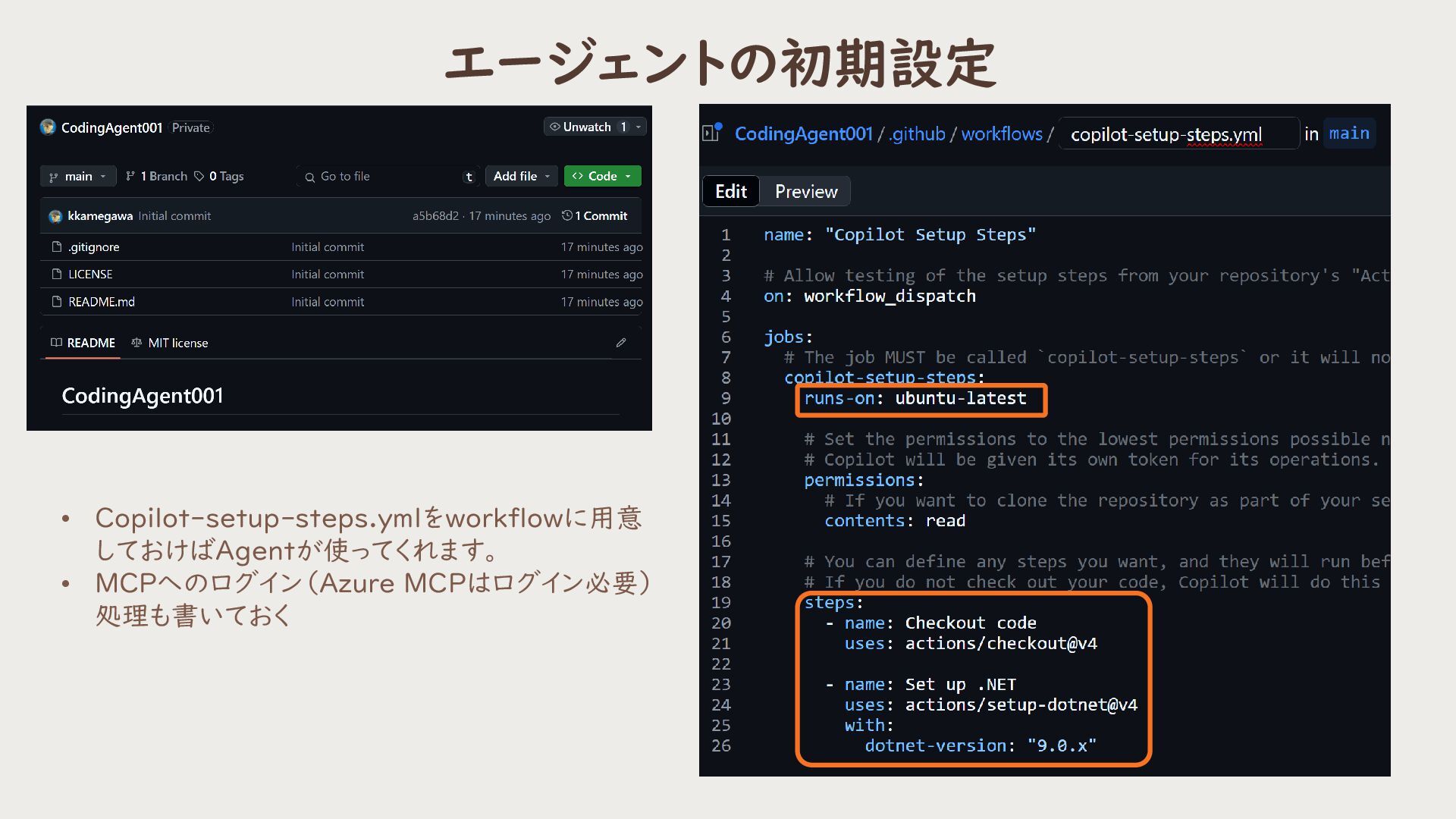Click the edit pencil icon for the README
The width and height of the screenshot is (1456, 819).
(621, 343)
